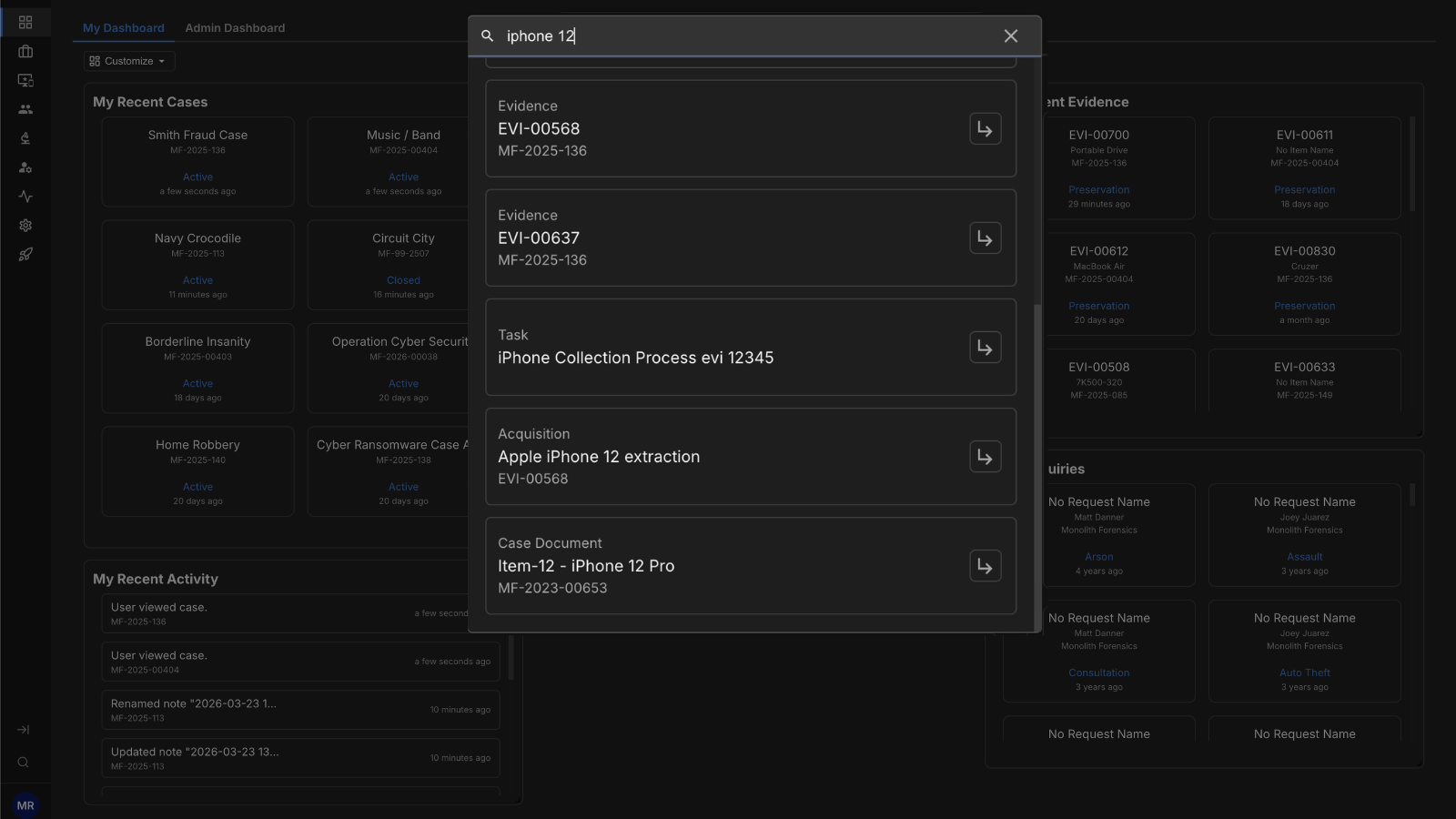
Task: Open the Assault request card
Action: (x=1304, y=535)
